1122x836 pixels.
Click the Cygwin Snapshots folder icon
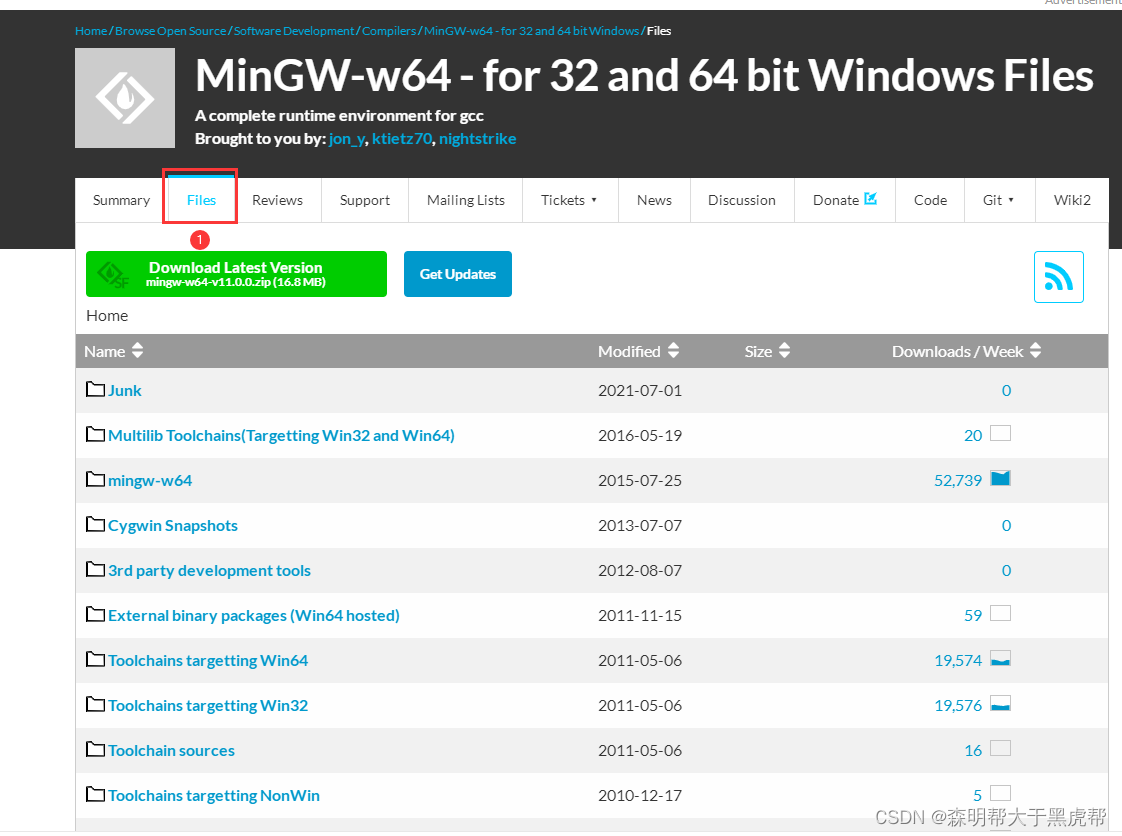[95, 525]
